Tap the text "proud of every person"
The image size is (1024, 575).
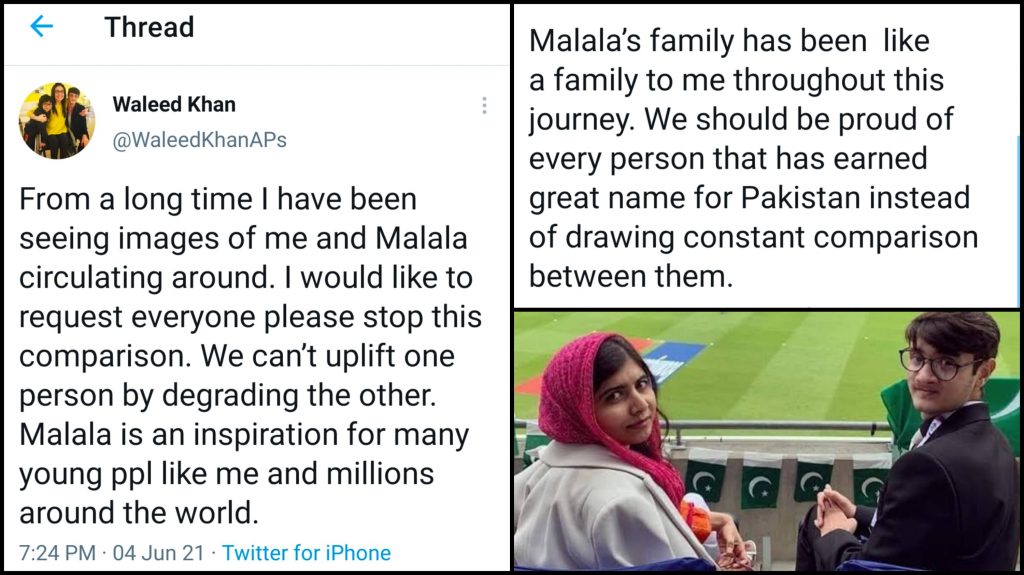click(741, 140)
